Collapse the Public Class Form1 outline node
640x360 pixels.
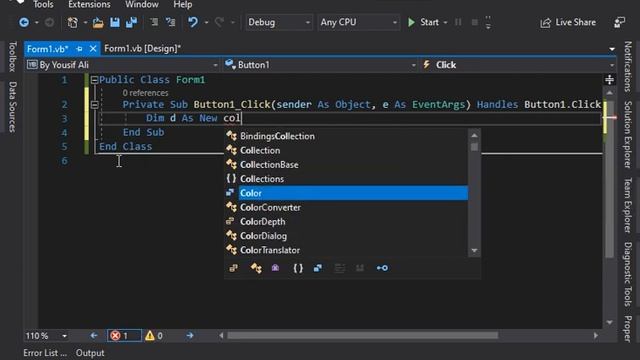tap(94, 80)
